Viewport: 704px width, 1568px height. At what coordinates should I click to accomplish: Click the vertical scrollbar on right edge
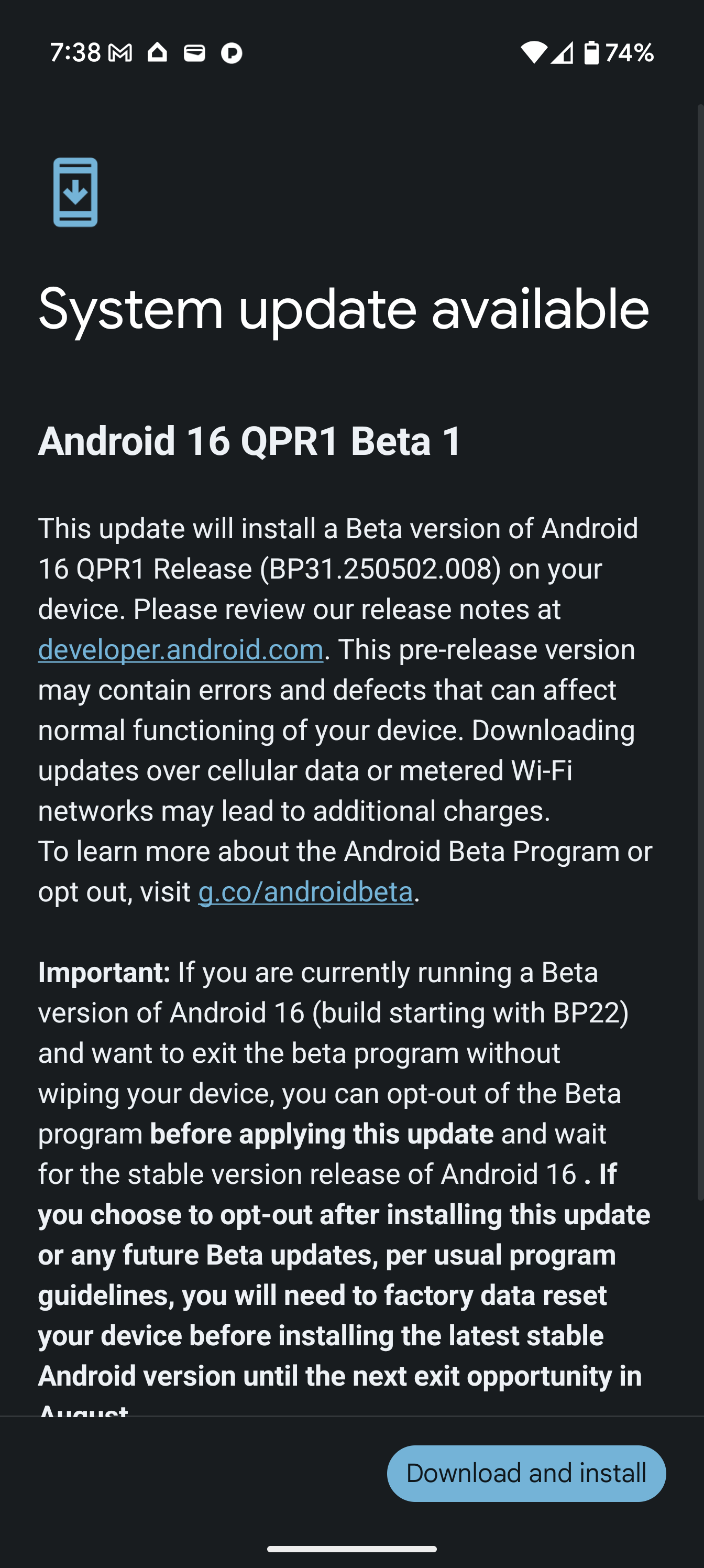(x=700, y=651)
